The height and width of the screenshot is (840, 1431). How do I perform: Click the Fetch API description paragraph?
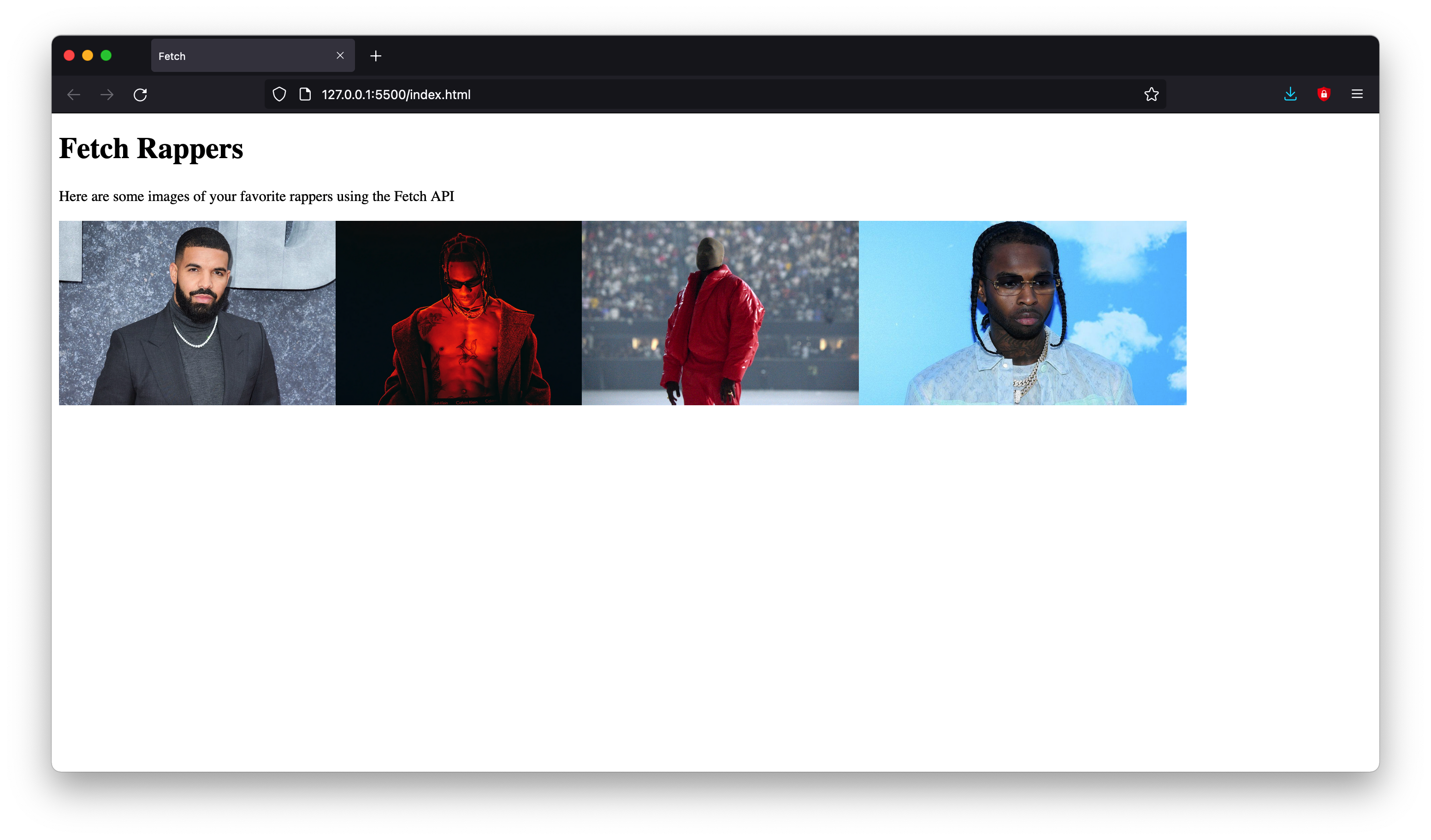coord(256,196)
